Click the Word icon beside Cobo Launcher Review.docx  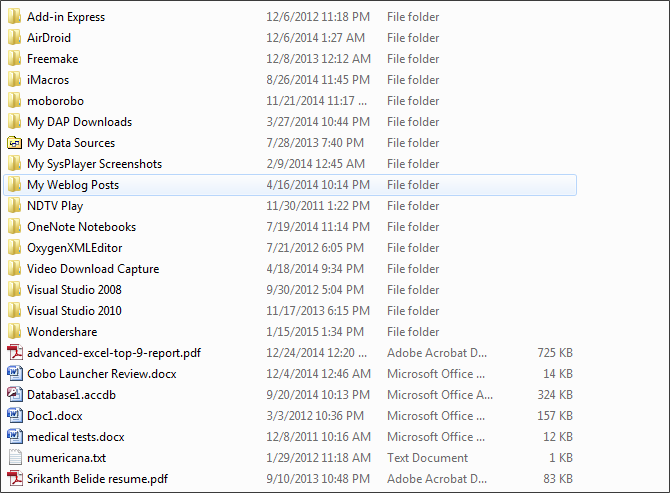pyautogui.click(x=14, y=374)
